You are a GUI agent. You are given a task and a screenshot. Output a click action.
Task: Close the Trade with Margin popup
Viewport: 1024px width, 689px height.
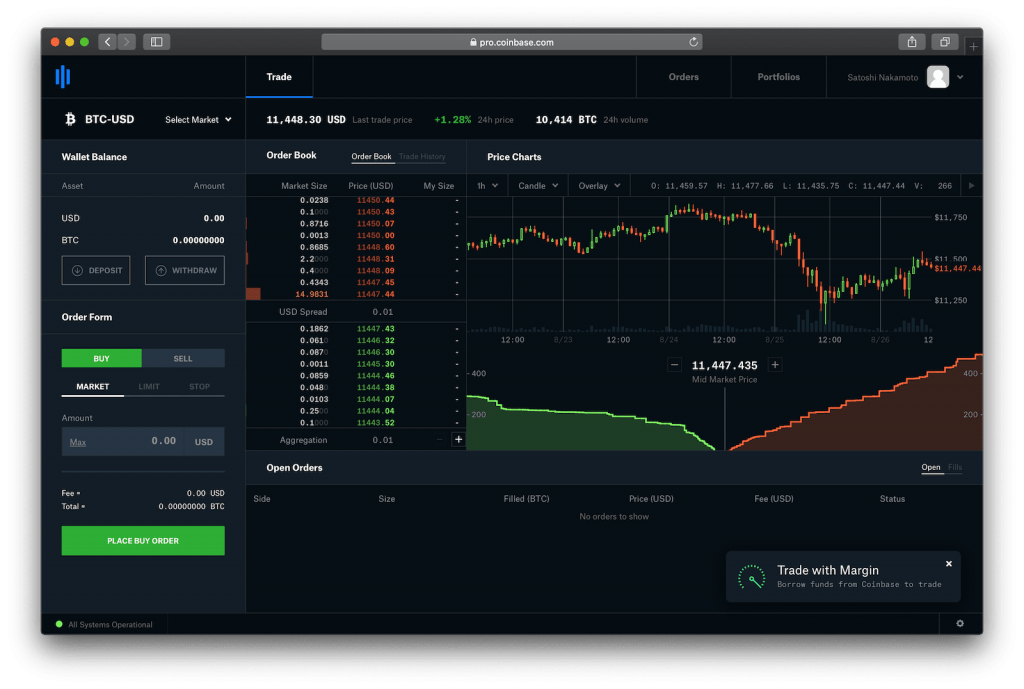948,563
